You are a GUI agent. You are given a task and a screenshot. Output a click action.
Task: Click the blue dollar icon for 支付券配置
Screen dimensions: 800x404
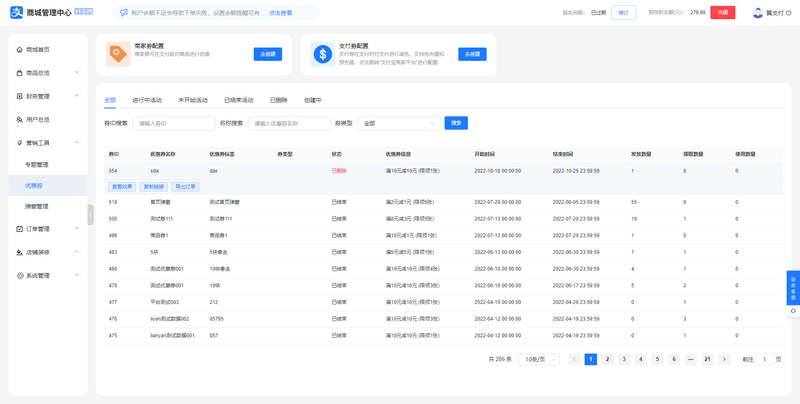323,54
